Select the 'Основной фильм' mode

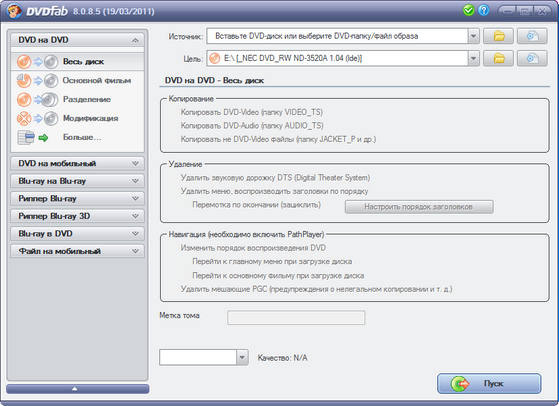tap(78, 81)
